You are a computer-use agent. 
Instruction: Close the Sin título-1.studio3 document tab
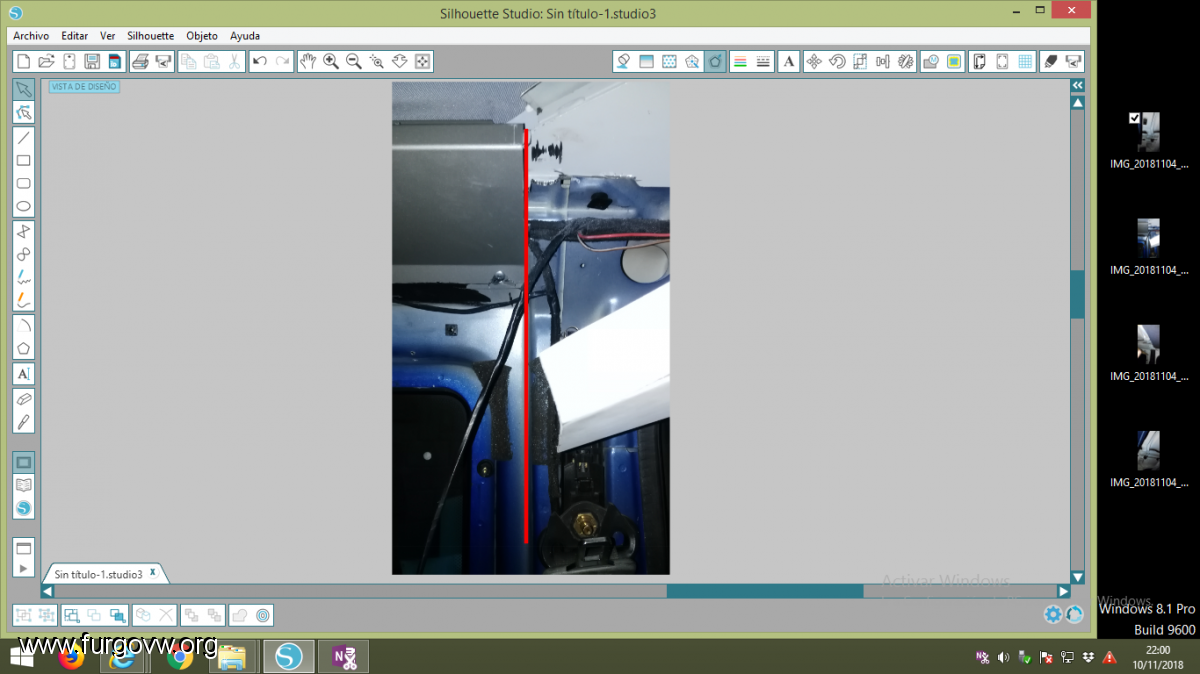[x=153, y=573]
